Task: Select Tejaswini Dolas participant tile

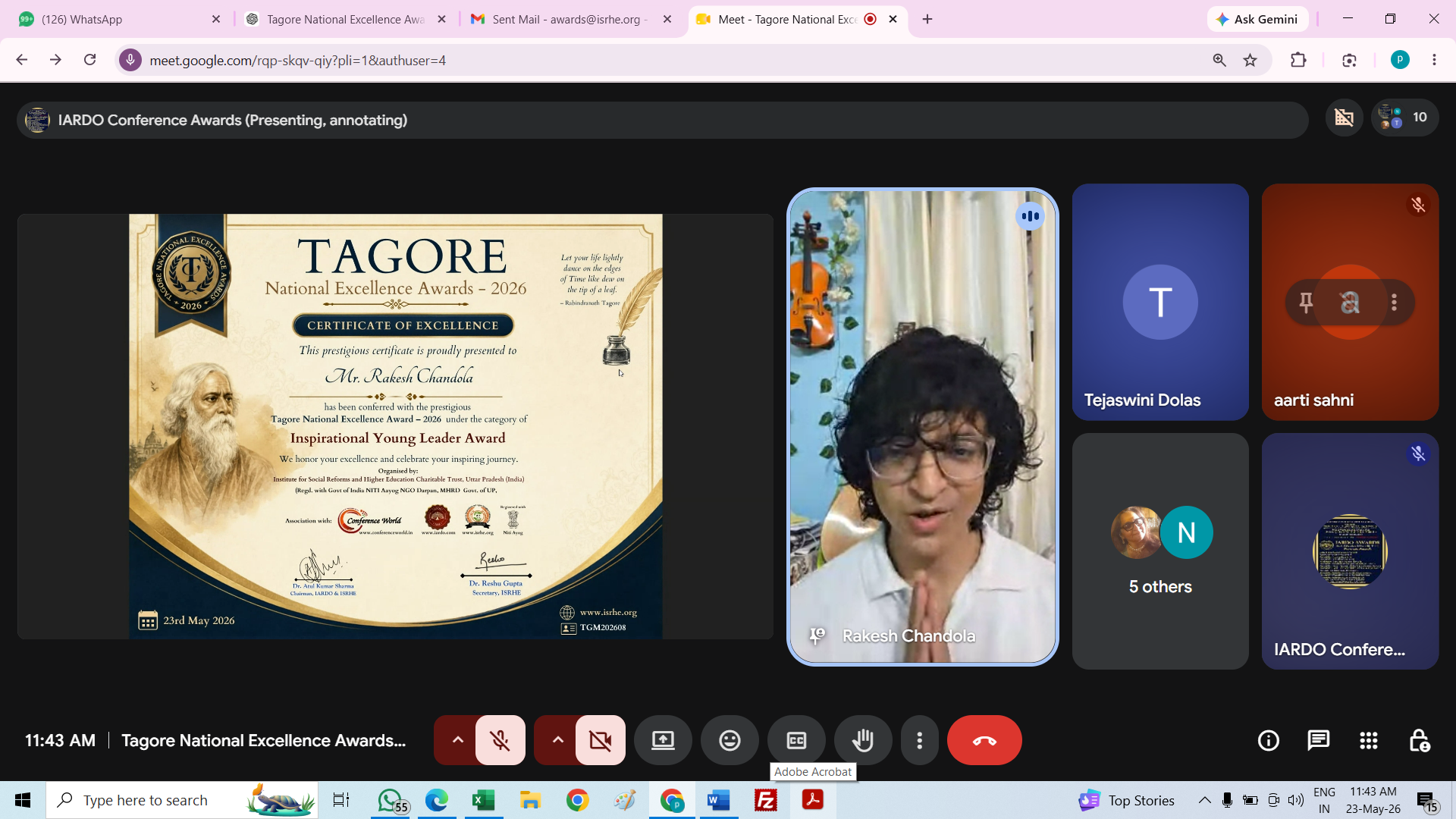Action: [1160, 302]
